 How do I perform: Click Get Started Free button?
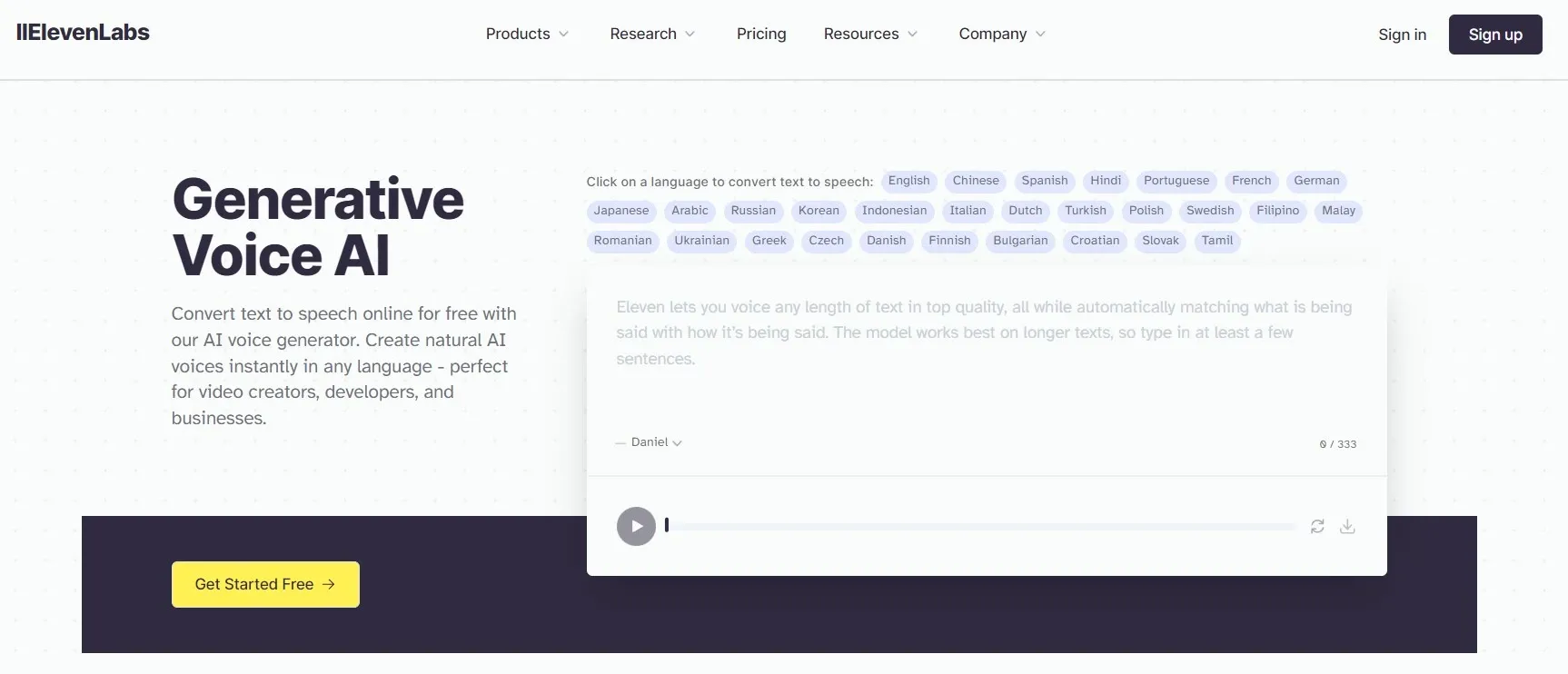tap(265, 584)
